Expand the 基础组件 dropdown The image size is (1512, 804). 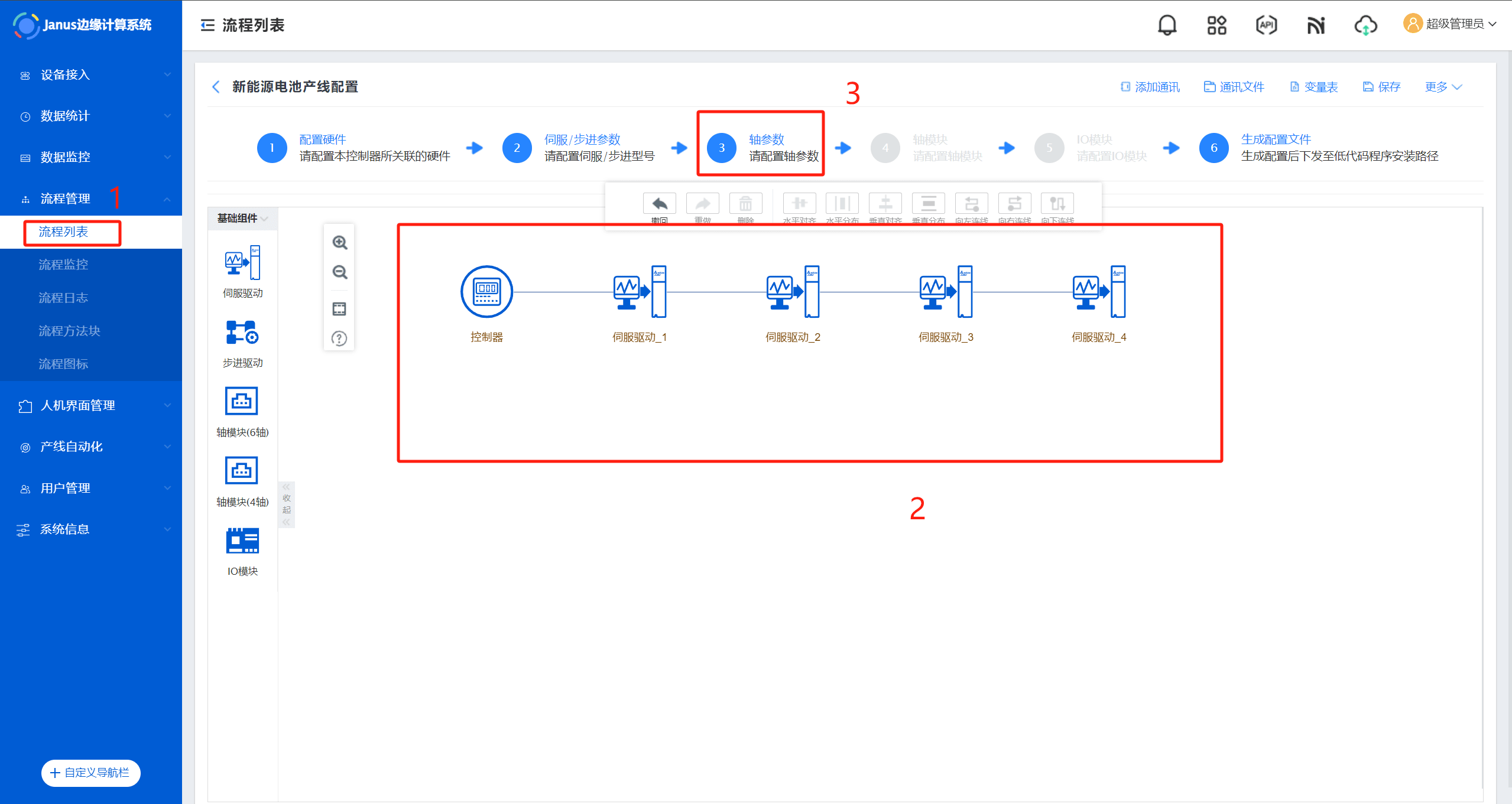(x=242, y=219)
